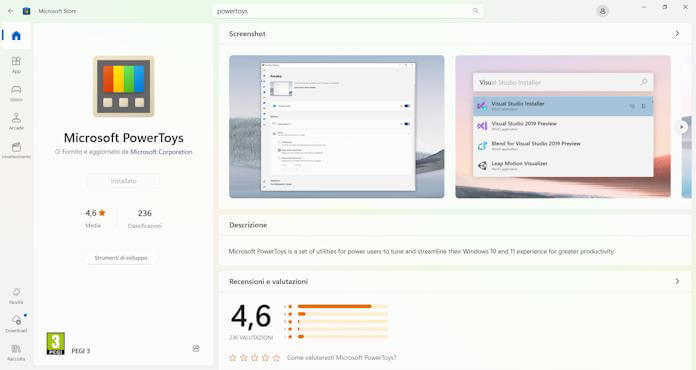Open the App section in sidebar
This screenshot has width=696, height=370.
click(16, 65)
